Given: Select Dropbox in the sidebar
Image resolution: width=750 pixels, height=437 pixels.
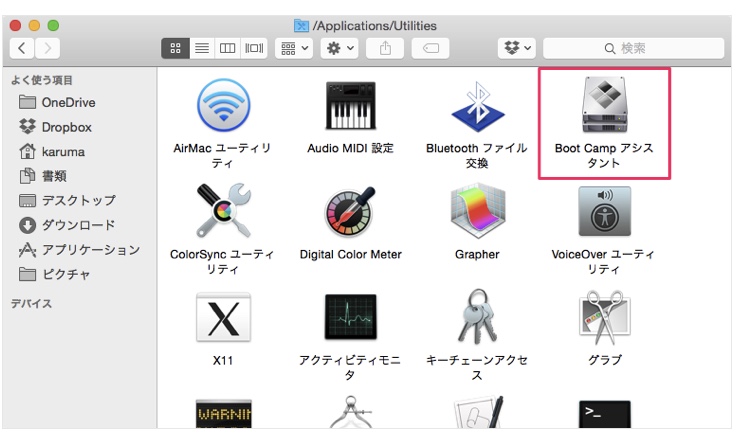Looking at the screenshot, I should (x=66, y=127).
